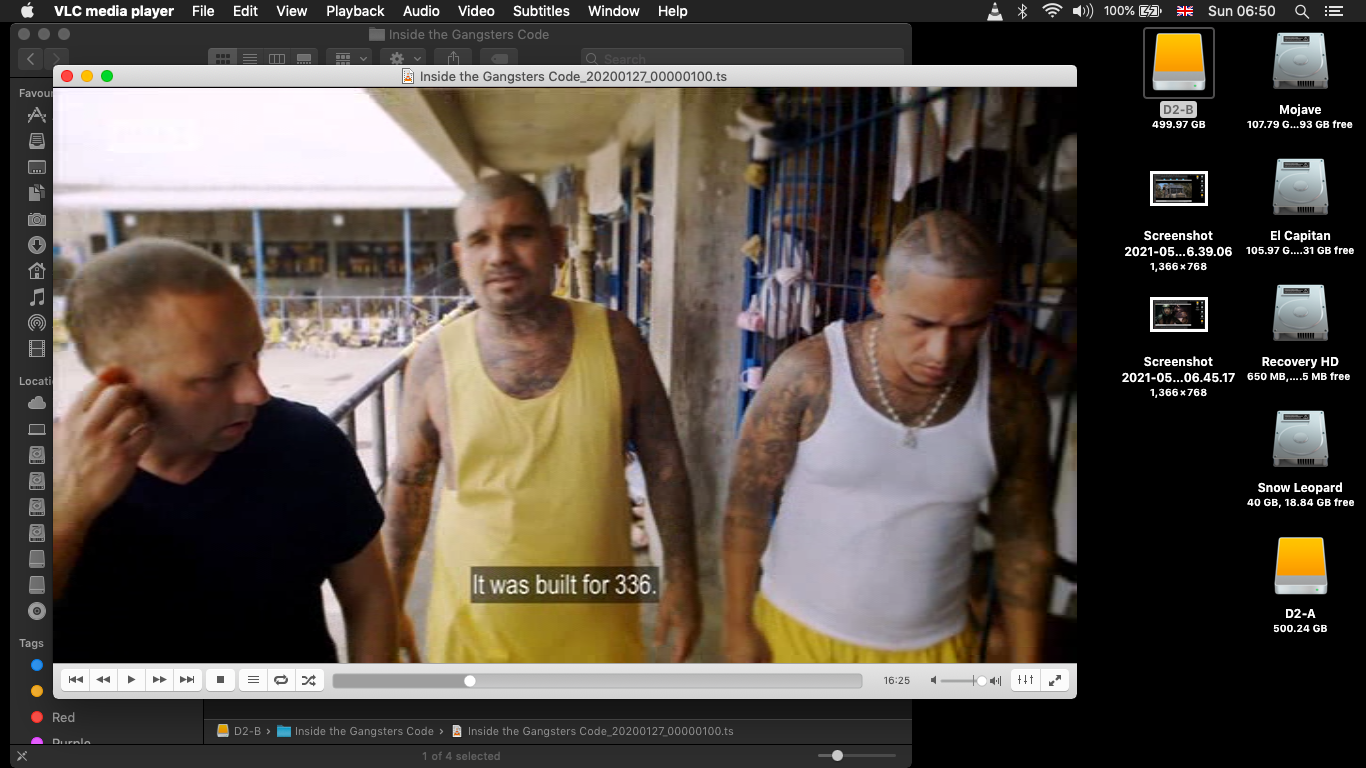Stop video playback
The width and height of the screenshot is (1366, 768).
click(x=221, y=680)
